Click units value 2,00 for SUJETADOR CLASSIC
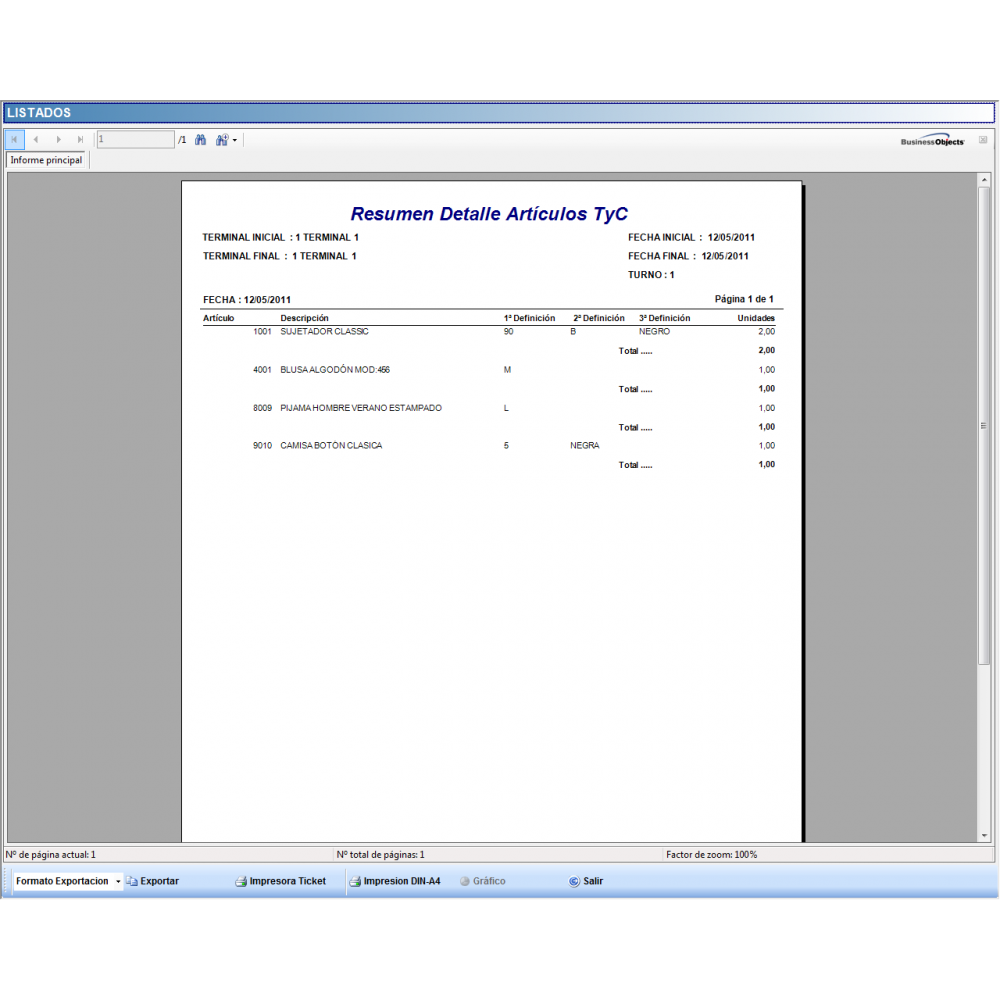Viewport: 1000px width, 1000px height. coord(767,332)
